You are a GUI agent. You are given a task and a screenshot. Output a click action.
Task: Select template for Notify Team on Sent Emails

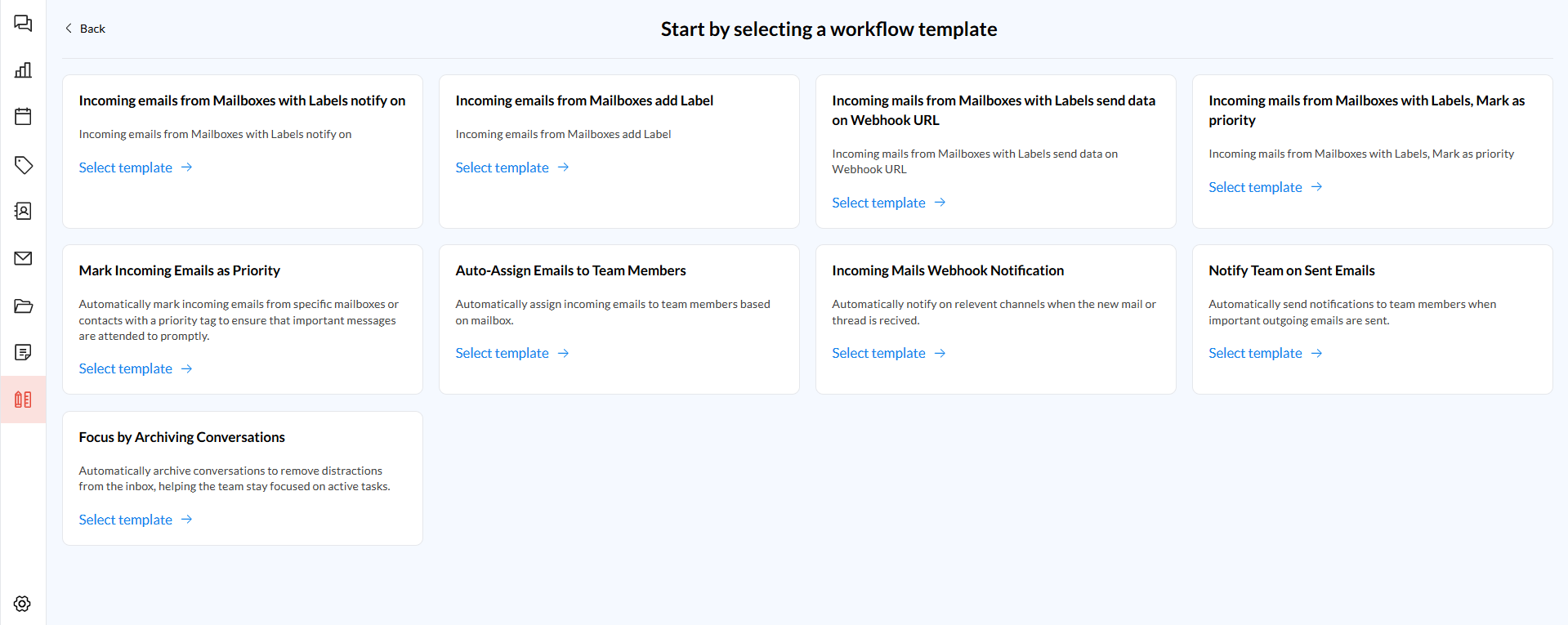pos(1265,353)
